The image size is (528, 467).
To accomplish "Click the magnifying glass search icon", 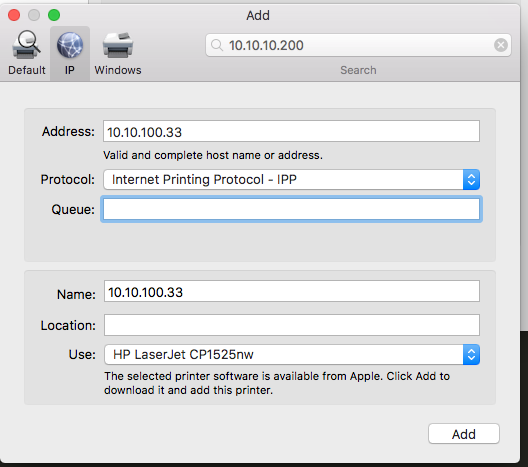I will [x=217, y=45].
